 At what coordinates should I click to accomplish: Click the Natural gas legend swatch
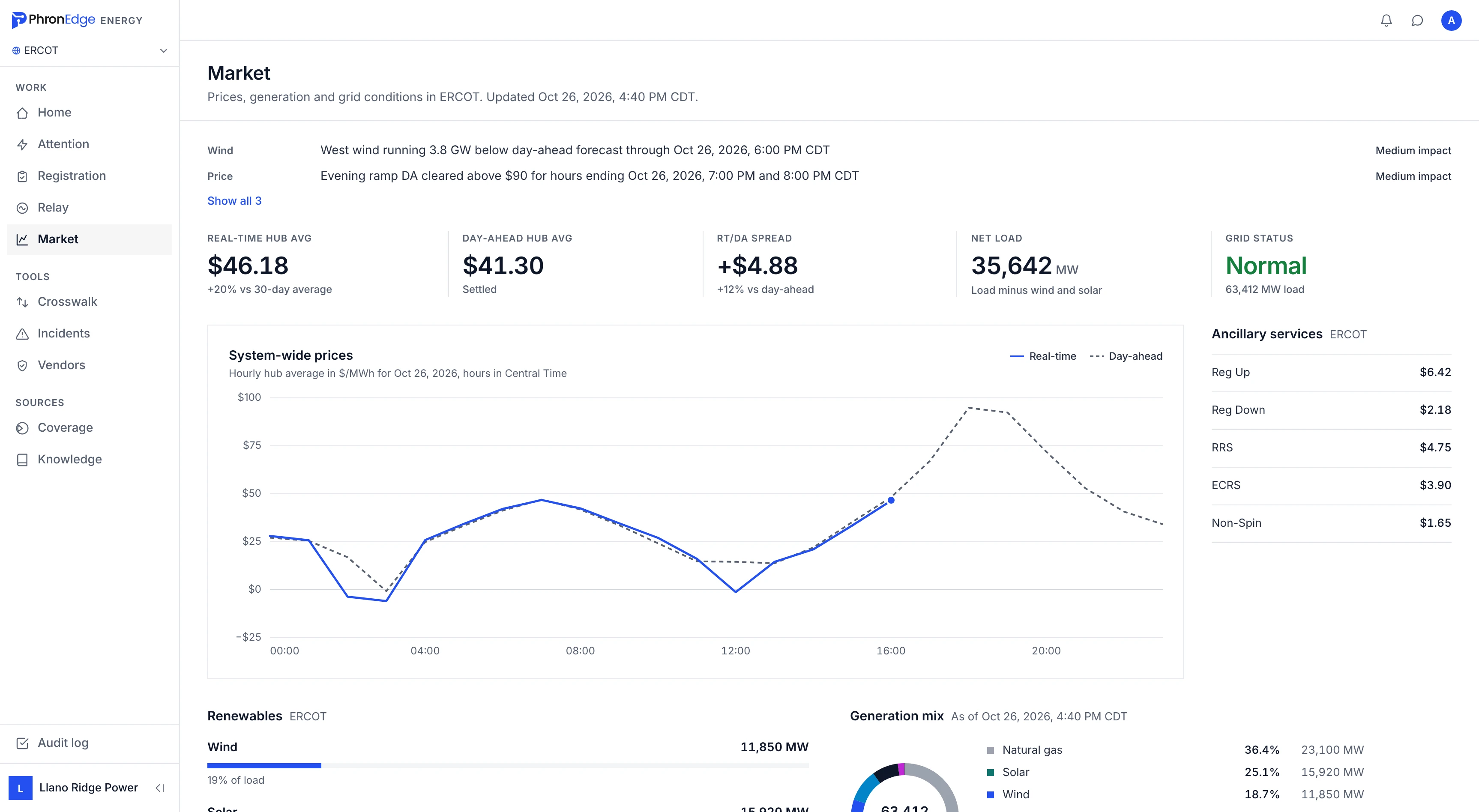tap(991, 751)
